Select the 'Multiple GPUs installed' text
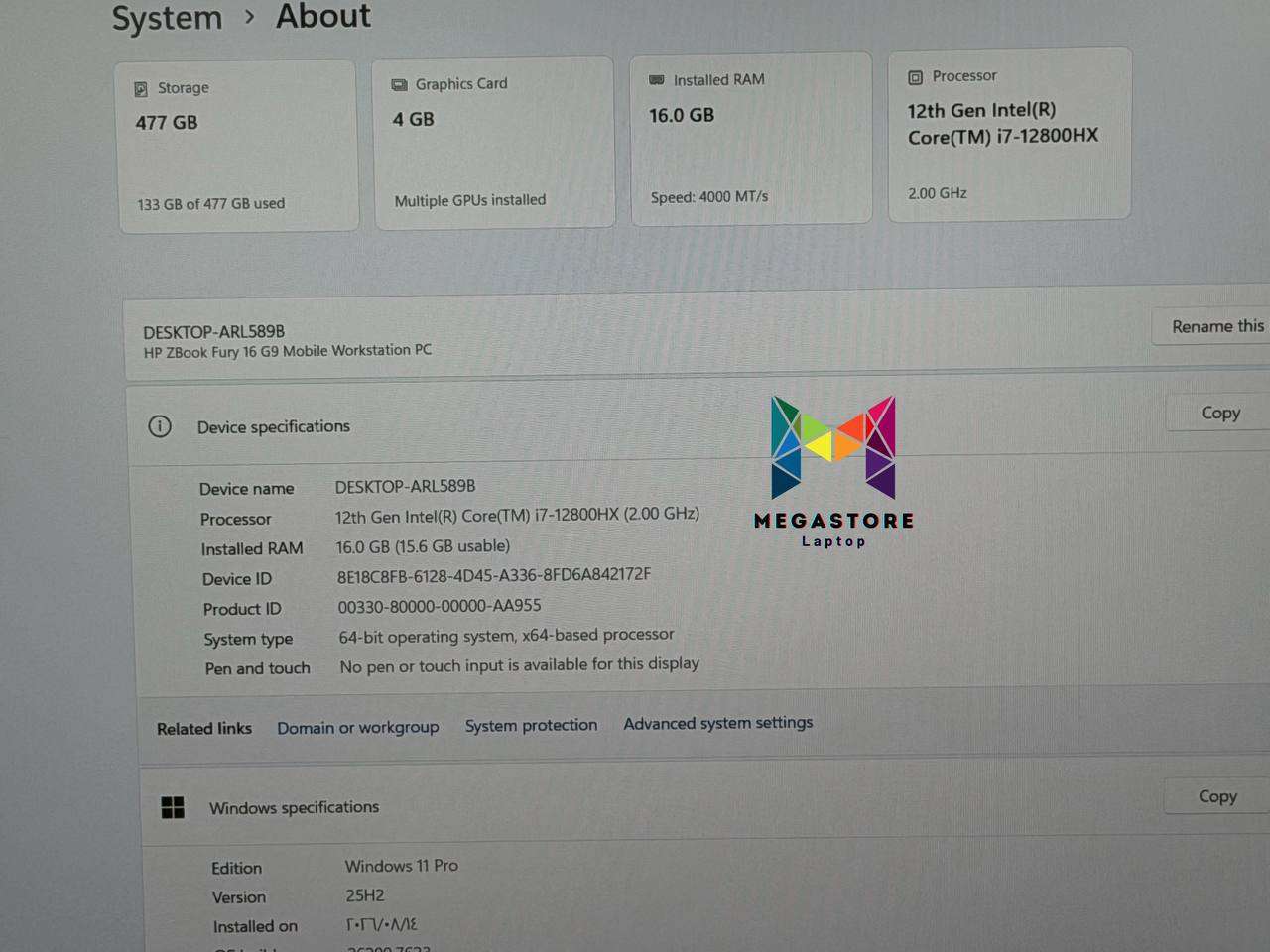Image resolution: width=1270 pixels, height=952 pixels. (x=469, y=200)
